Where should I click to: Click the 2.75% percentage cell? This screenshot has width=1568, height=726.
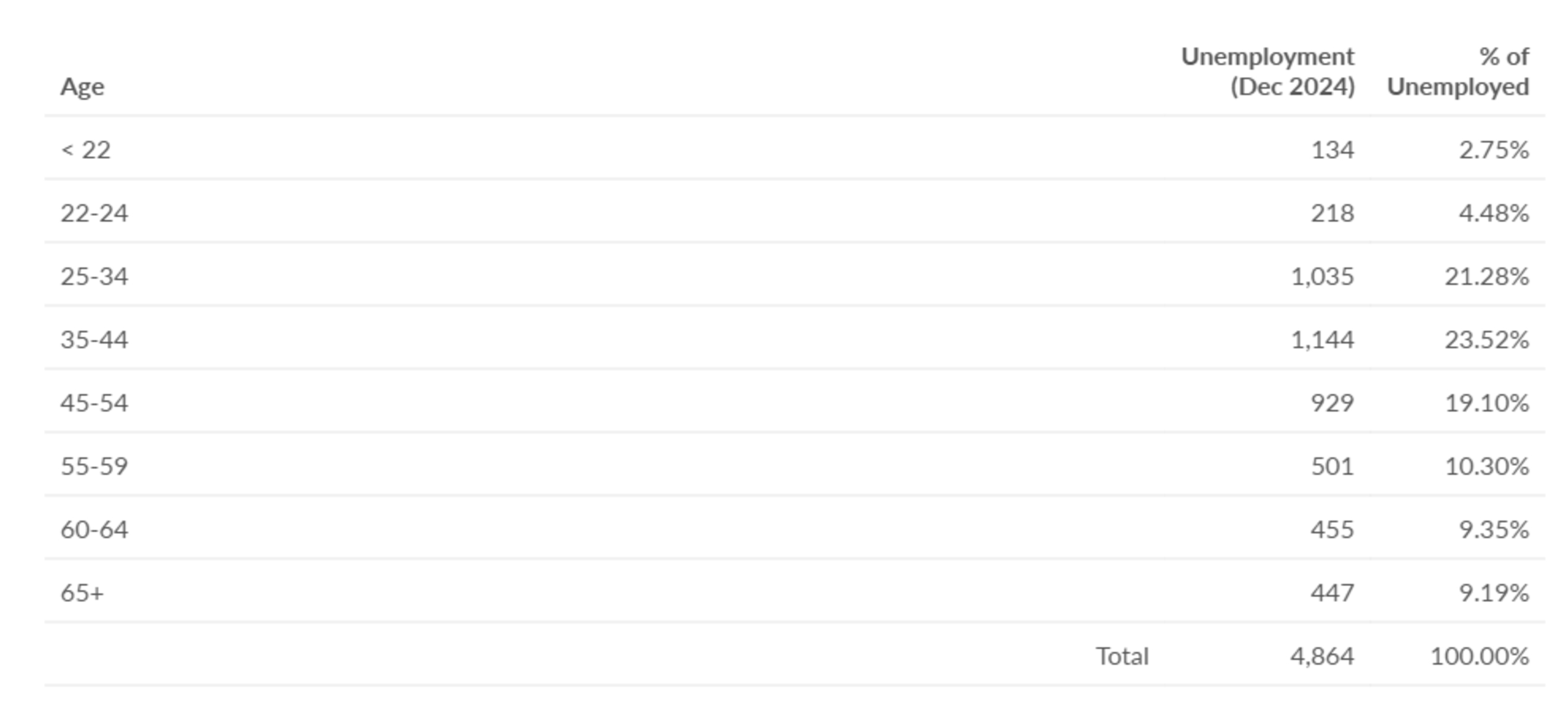[x=1494, y=150]
